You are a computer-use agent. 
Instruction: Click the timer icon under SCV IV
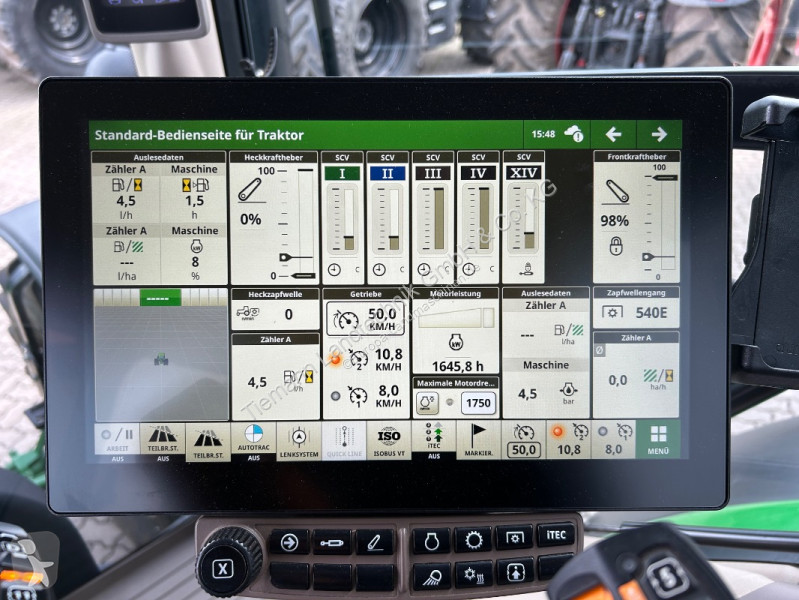[x=469, y=269]
